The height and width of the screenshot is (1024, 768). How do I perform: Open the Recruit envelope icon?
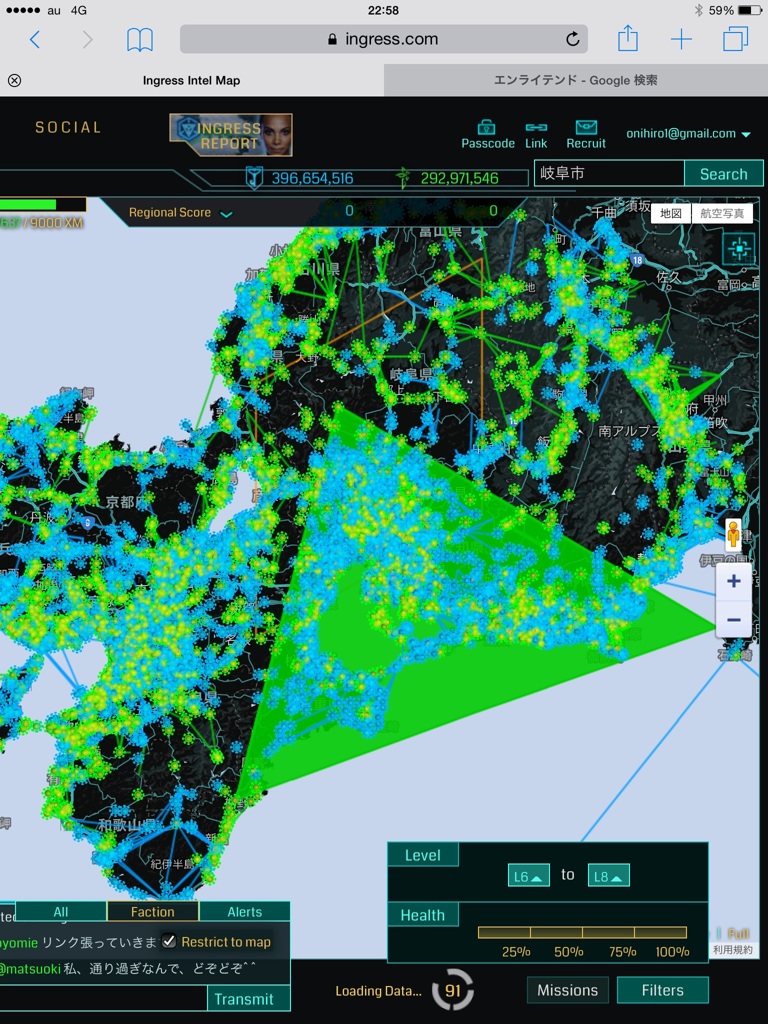pyautogui.click(x=586, y=128)
